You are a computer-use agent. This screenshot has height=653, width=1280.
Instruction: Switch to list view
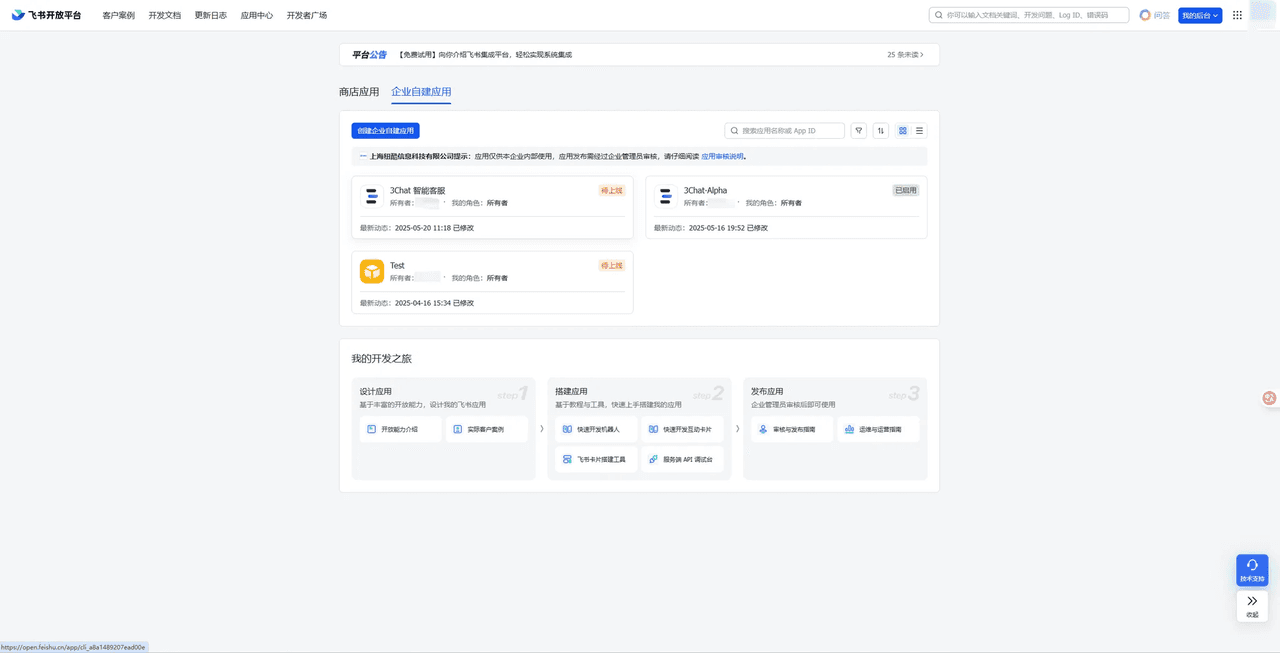920,130
